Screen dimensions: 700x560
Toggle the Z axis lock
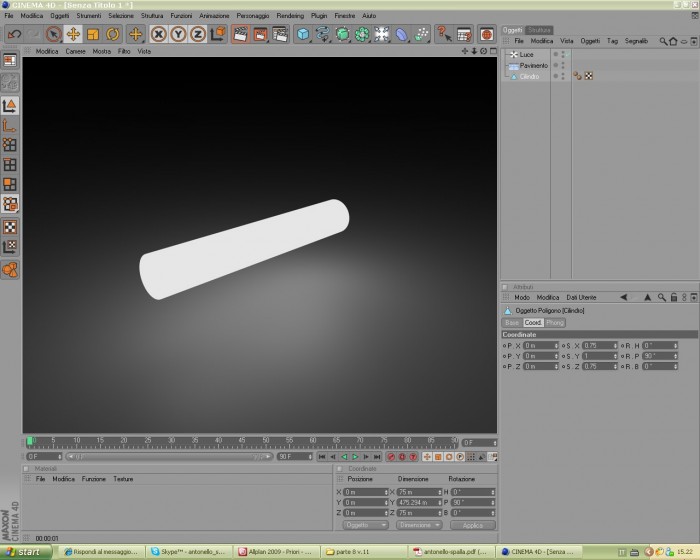coord(198,34)
